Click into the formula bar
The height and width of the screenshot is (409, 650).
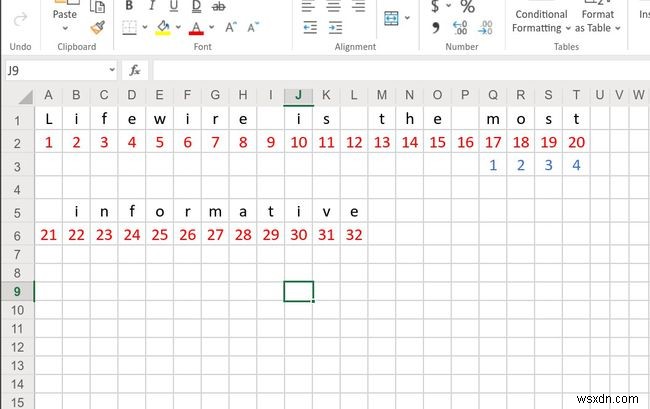401,70
